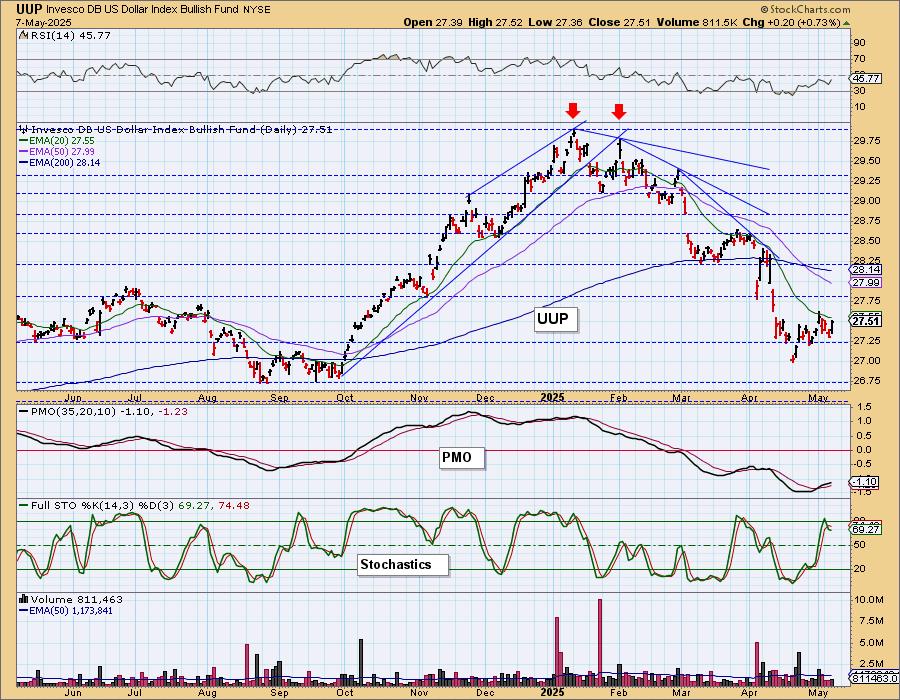Screen dimensions: 900x700
Task: Click the EMA(50) 1,173,841 volume legend text
Action: (x=71, y=610)
